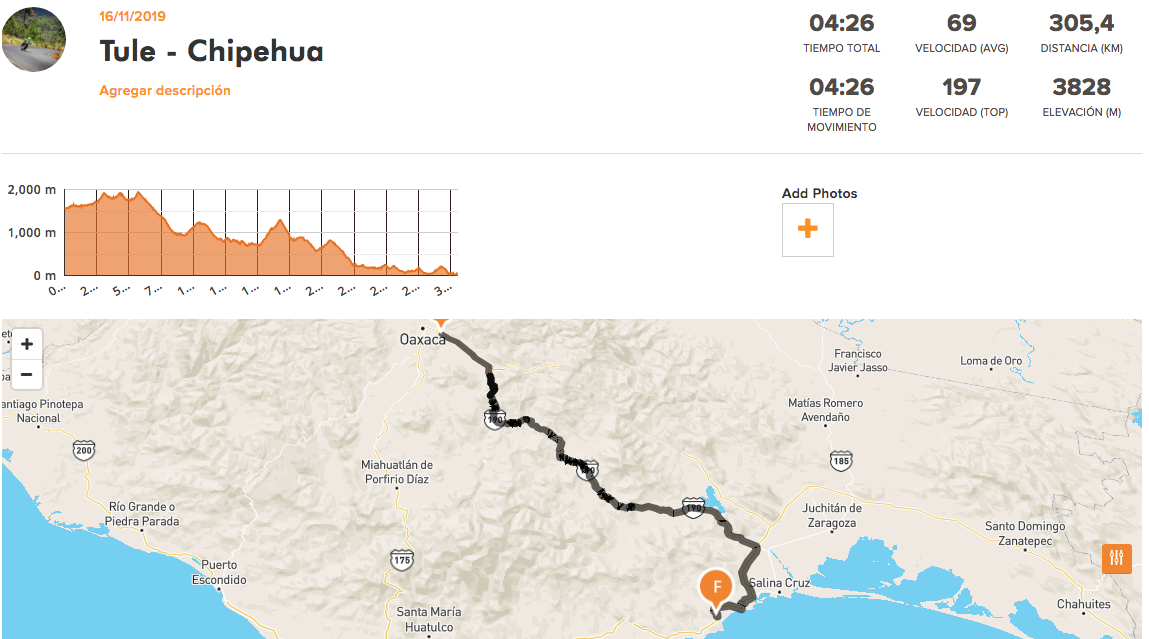This screenshot has height=639, width=1149.
Task: Select the ride date 16/11/2019
Action: click(133, 16)
